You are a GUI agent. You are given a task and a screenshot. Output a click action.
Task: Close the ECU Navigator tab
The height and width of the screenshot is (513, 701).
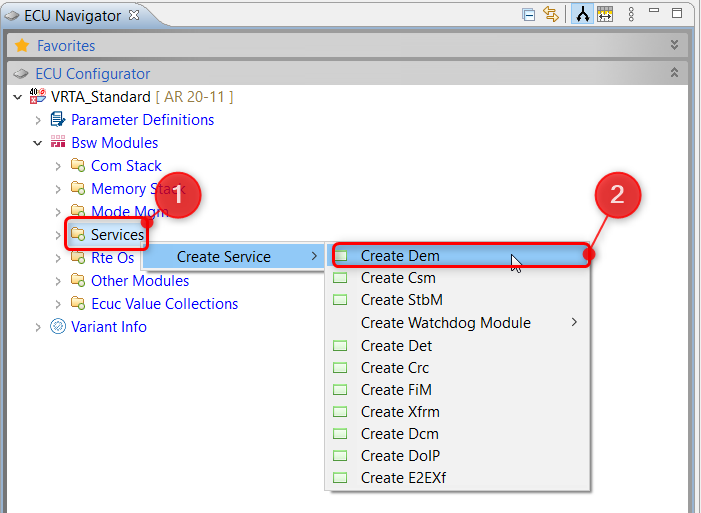pos(134,15)
